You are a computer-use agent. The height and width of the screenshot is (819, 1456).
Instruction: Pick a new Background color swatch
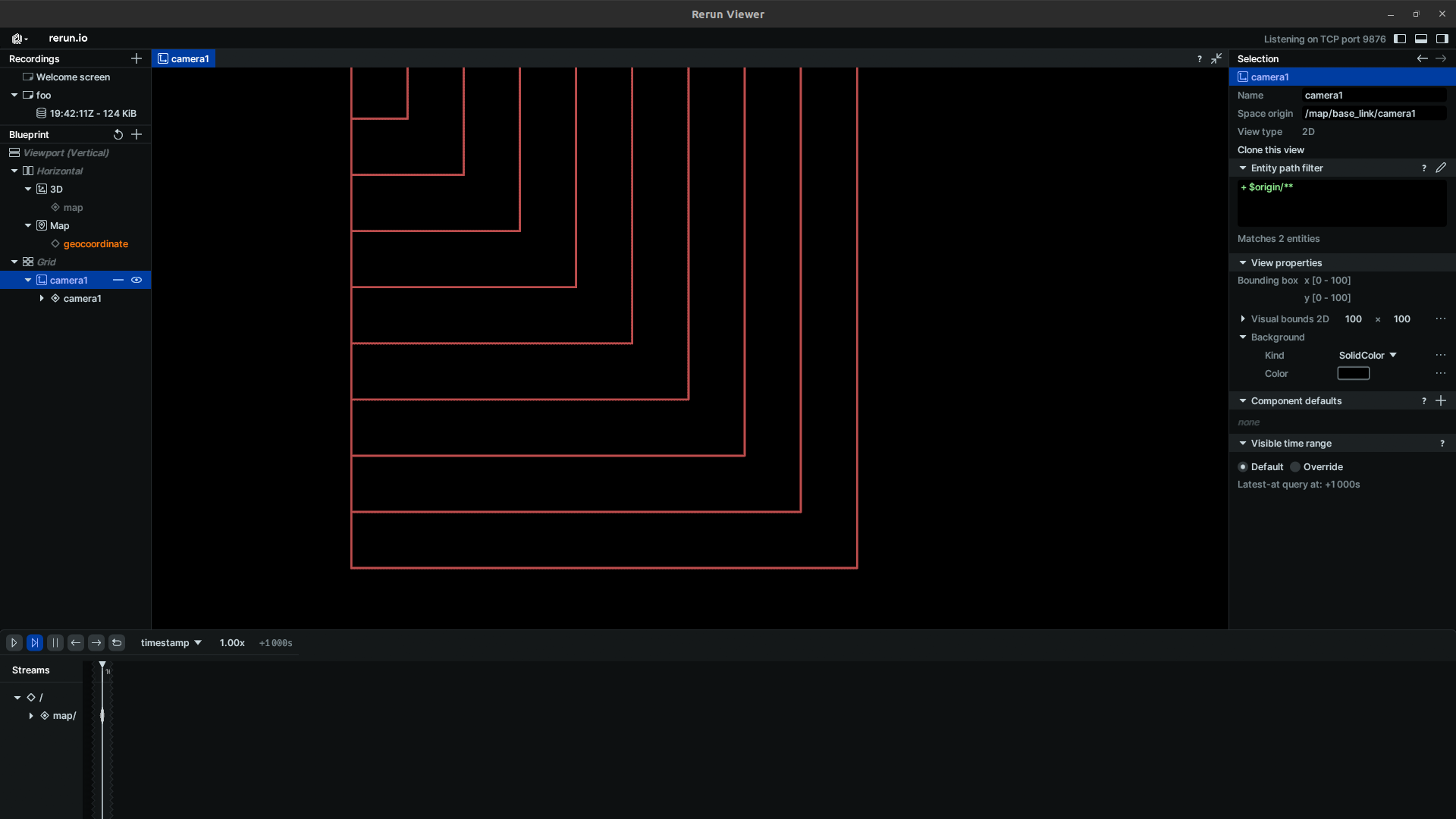pyautogui.click(x=1354, y=373)
